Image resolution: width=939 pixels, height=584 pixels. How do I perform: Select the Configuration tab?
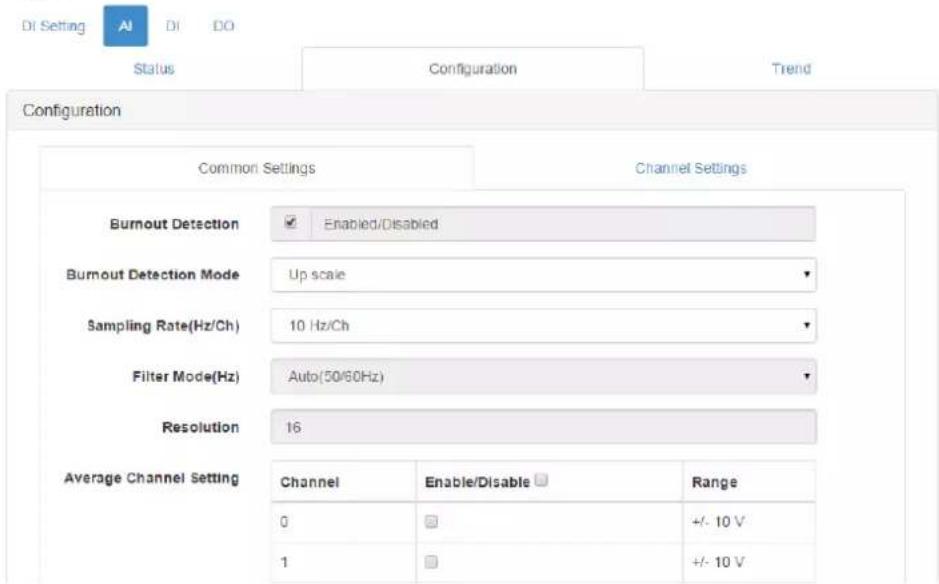coord(472,69)
